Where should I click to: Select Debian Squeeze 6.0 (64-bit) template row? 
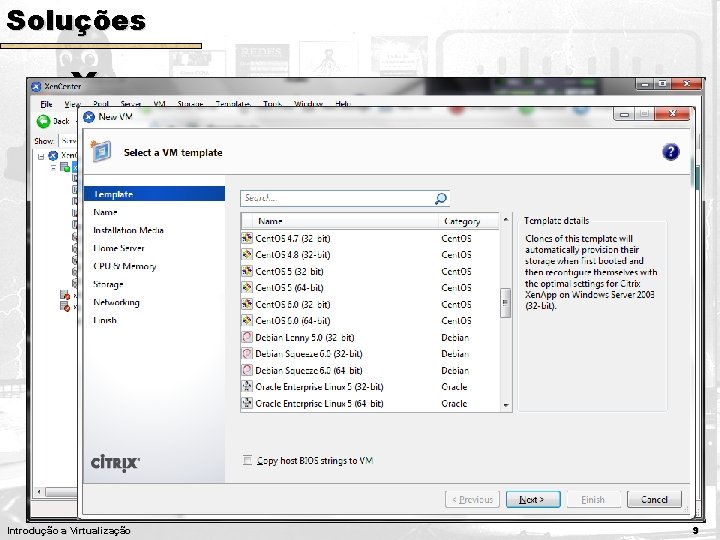pos(370,370)
